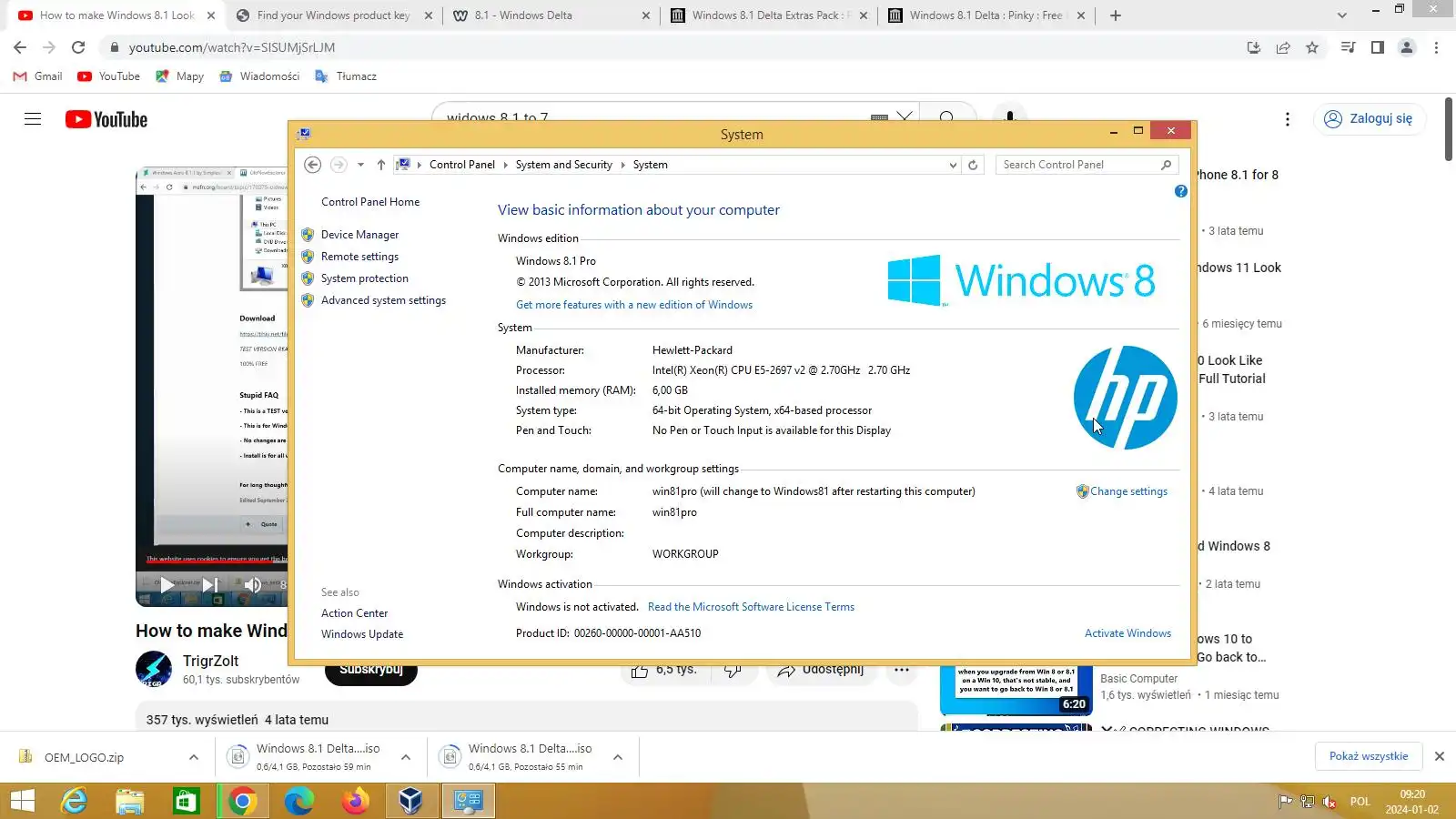Select Control Panel breadcrumb

pyautogui.click(x=461, y=165)
